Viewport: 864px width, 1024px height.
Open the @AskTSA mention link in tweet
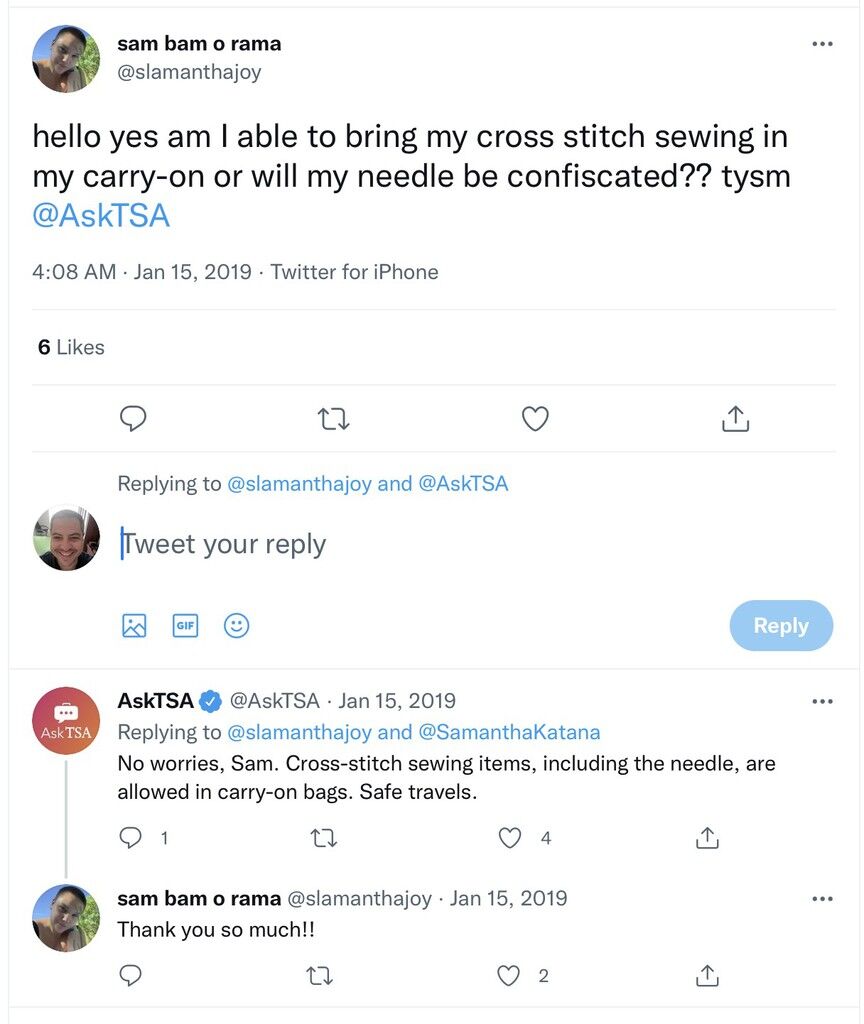(x=101, y=216)
